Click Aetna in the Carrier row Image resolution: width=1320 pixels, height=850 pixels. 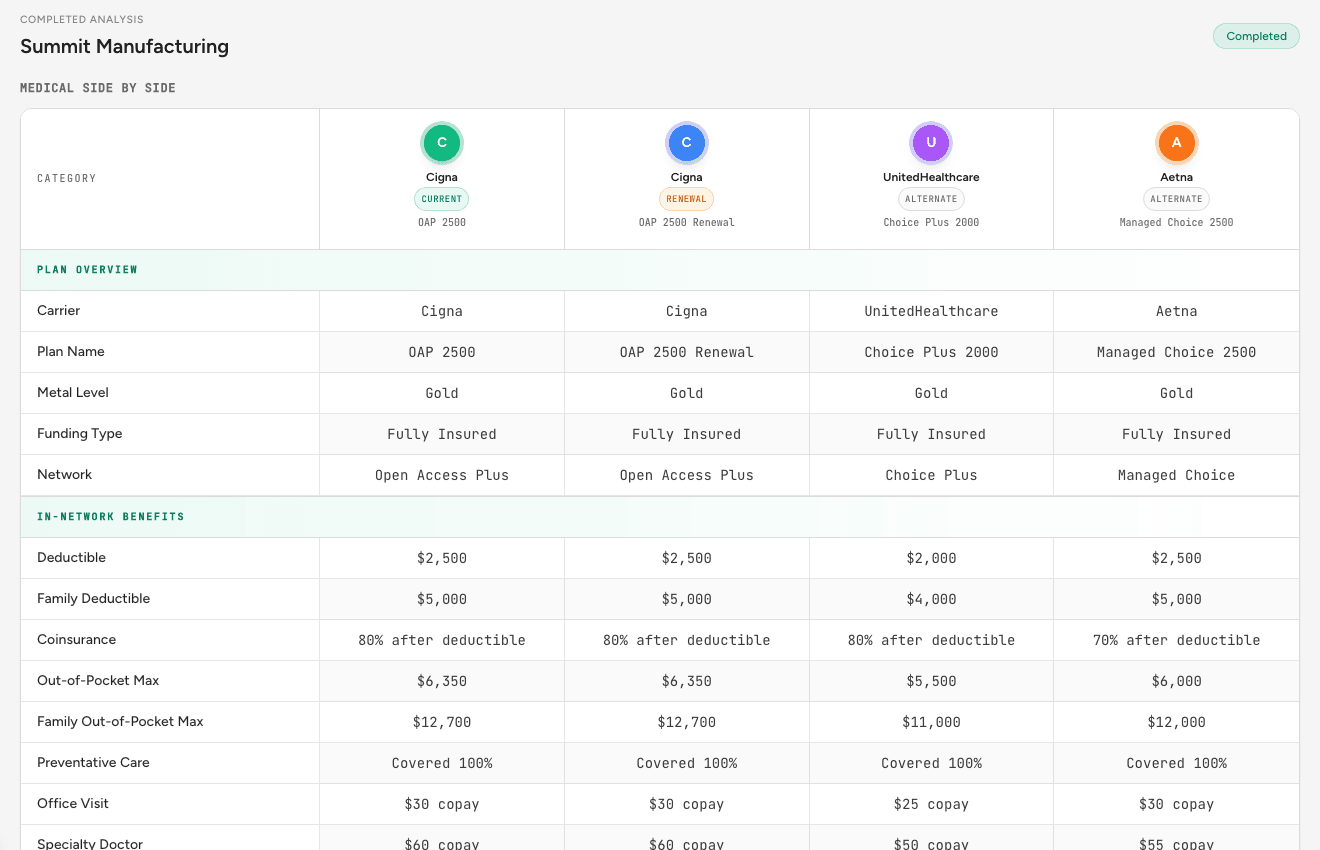pyautogui.click(x=1176, y=312)
